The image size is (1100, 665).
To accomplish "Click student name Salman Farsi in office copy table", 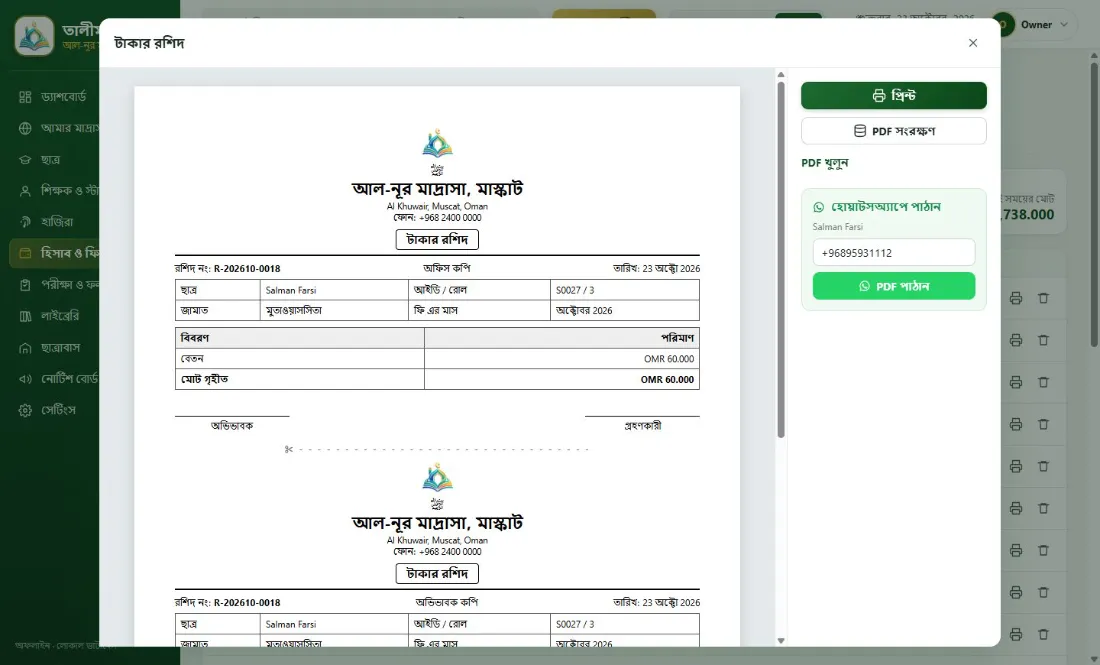I will [290, 290].
